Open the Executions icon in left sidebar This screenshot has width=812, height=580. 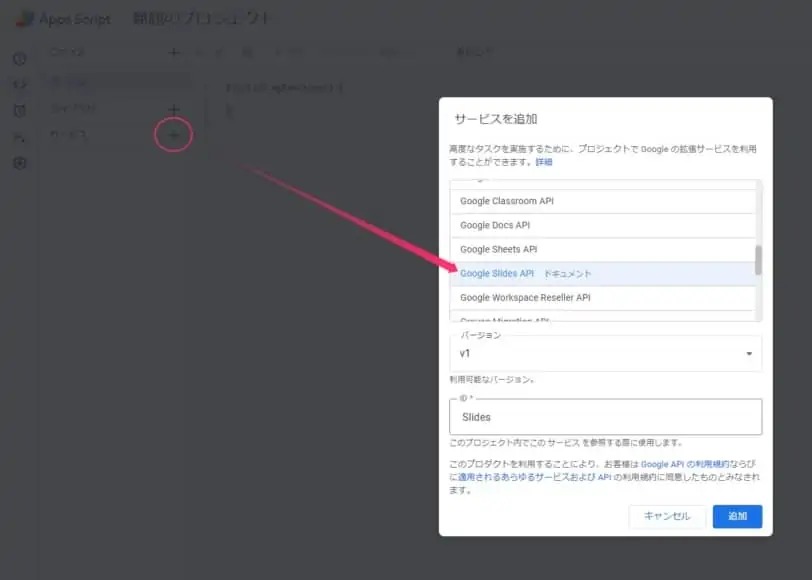[19, 137]
